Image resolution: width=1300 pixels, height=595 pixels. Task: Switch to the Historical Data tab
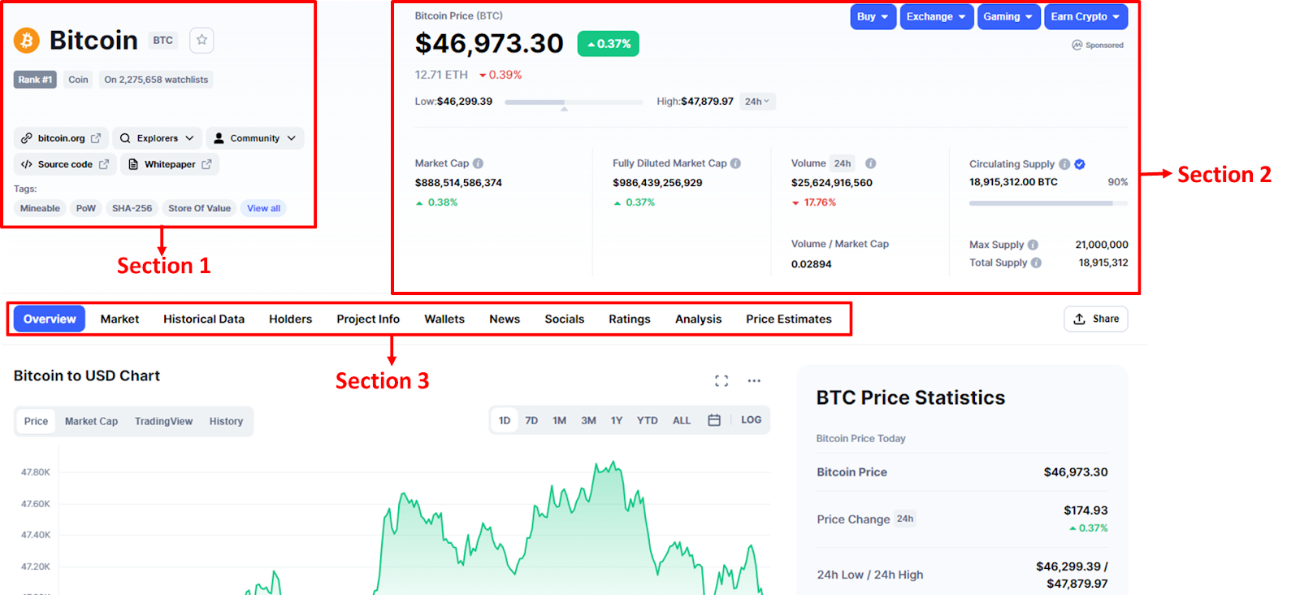[204, 319]
